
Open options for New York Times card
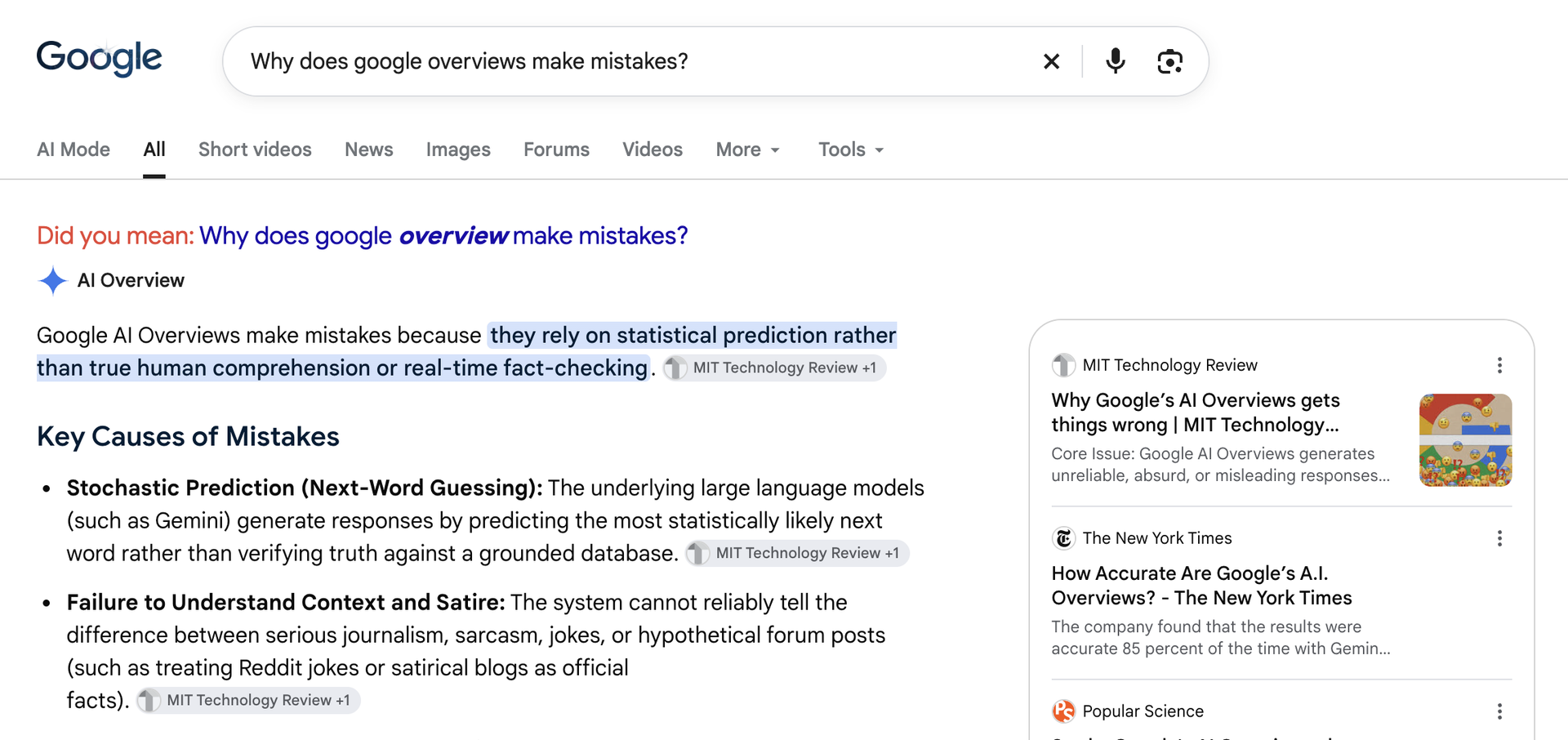(x=1499, y=538)
